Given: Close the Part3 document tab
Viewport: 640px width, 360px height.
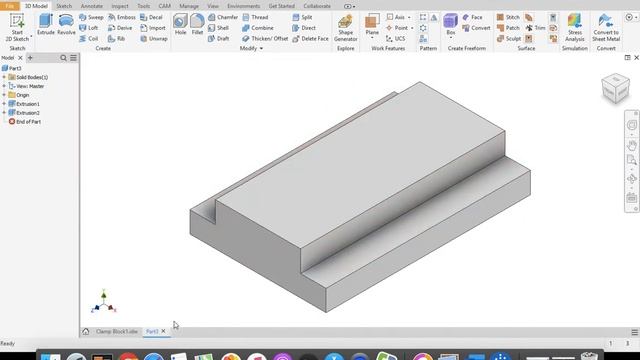Looking at the screenshot, I should pos(163,331).
